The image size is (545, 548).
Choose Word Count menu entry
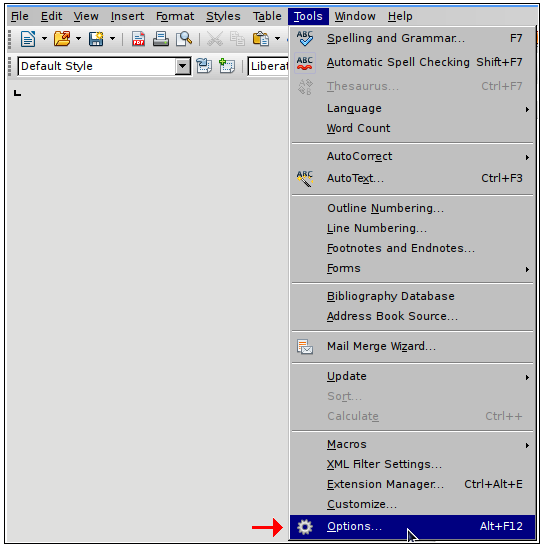[413, 128]
